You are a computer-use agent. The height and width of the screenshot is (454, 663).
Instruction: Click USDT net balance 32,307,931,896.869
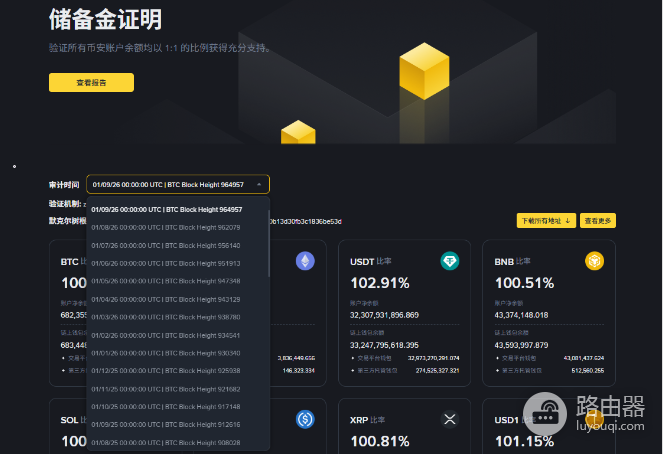pyautogui.click(x=384, y=315)
